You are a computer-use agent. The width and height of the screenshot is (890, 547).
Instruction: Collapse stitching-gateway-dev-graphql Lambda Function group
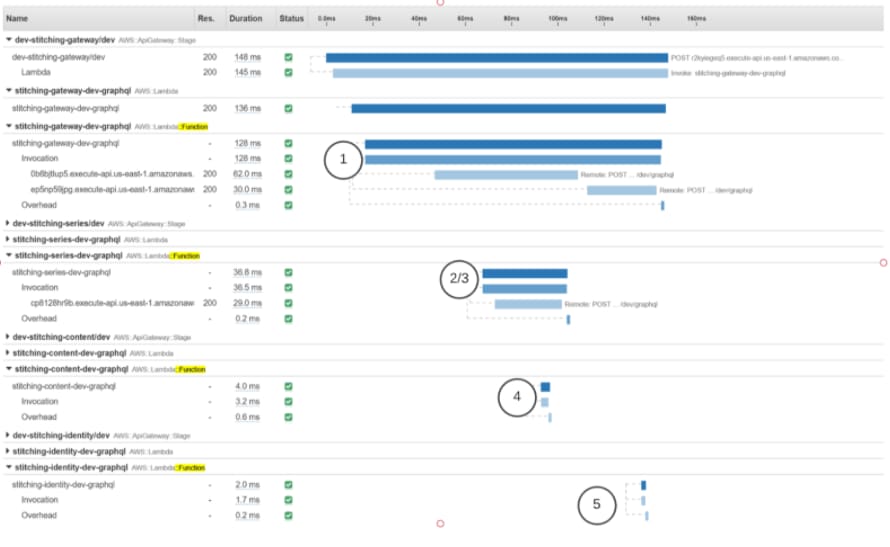pyautogui.click(x=9, y=126)
